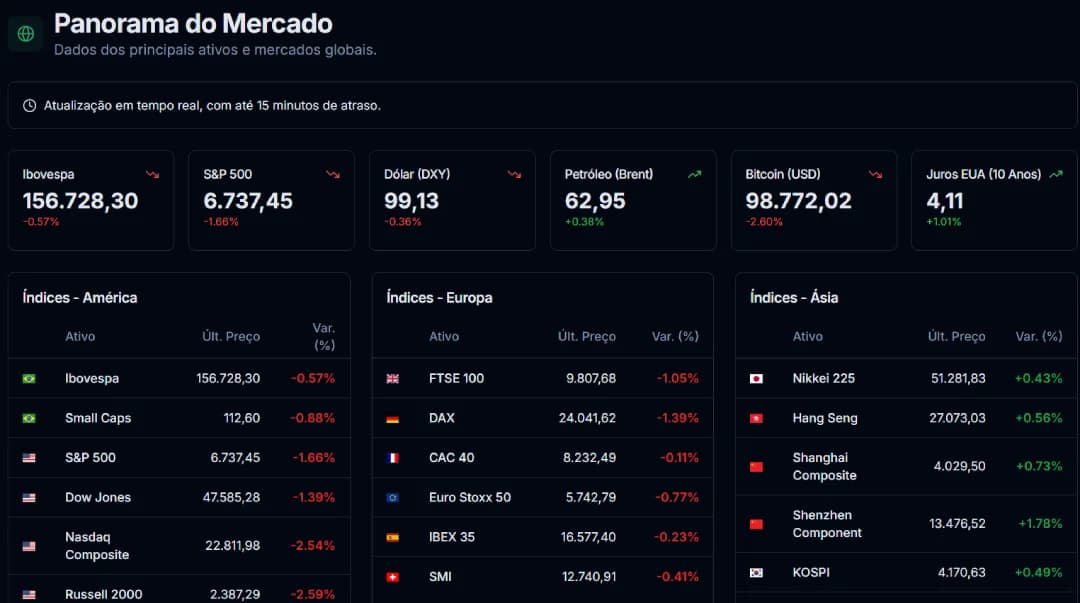This screenshot has height=603, width=1080.
Task: Click the Brazil flag next to Ibovespa
Action: (x=30, y=378)
